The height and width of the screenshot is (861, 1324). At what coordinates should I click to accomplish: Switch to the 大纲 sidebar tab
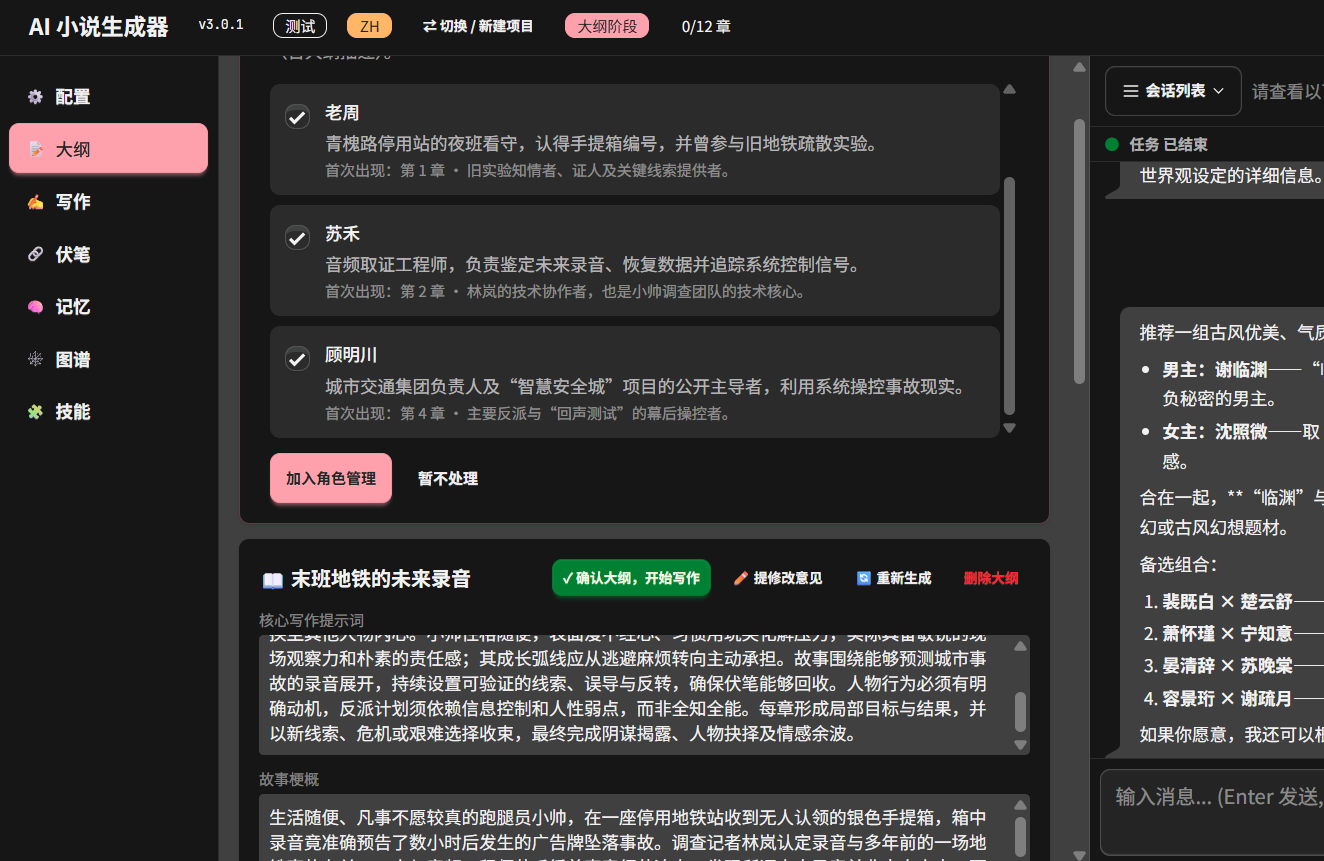click(108, 148)
